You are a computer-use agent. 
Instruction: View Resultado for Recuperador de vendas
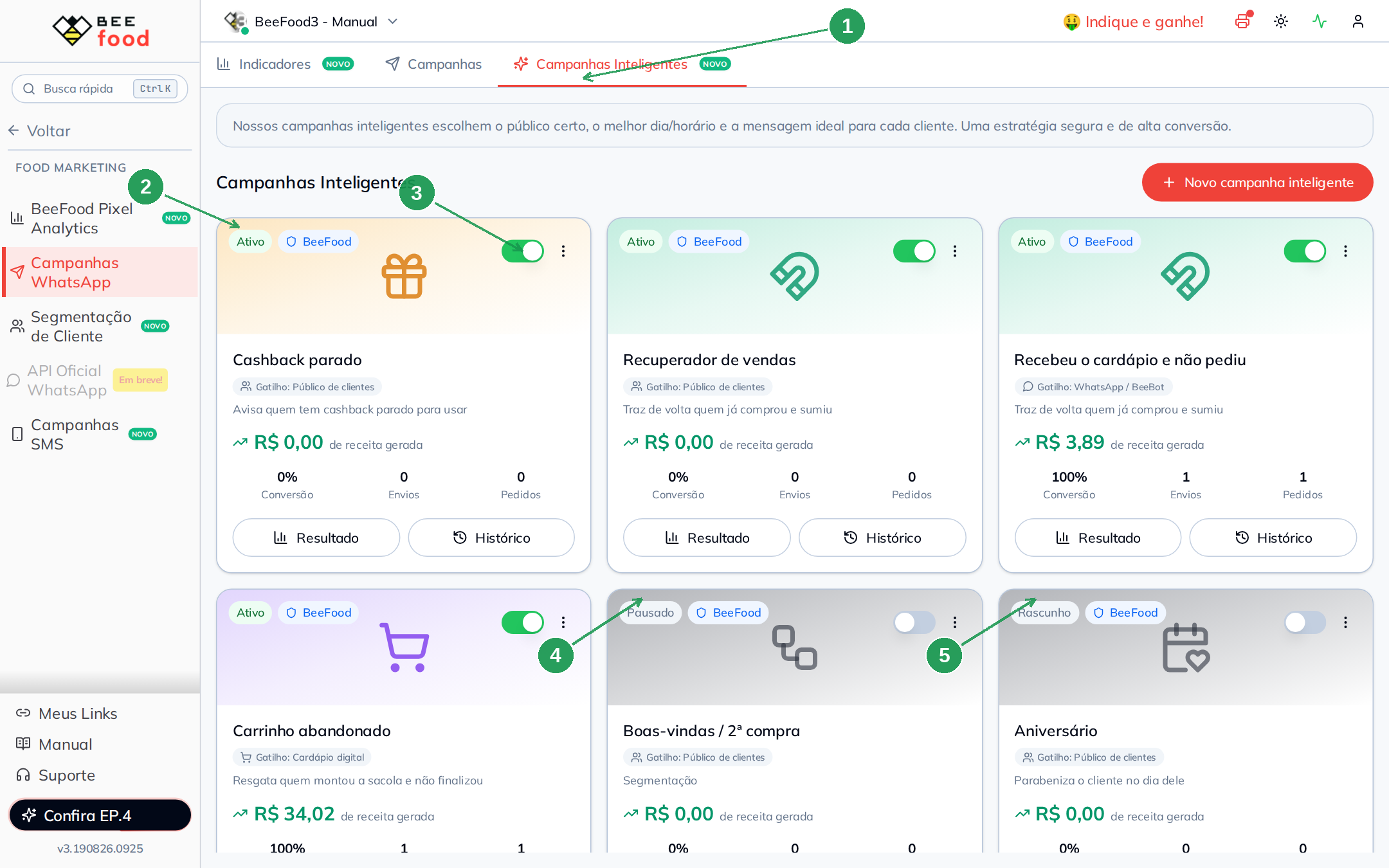pos(707,538)
